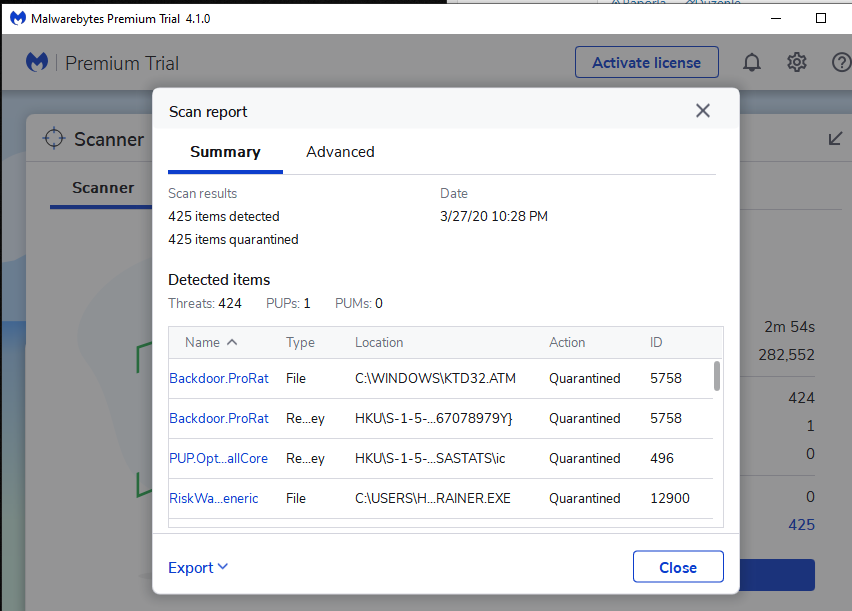Click Malwarebytes title bar app icon
The height and width of the screenshot is (611, 852).
18,18
